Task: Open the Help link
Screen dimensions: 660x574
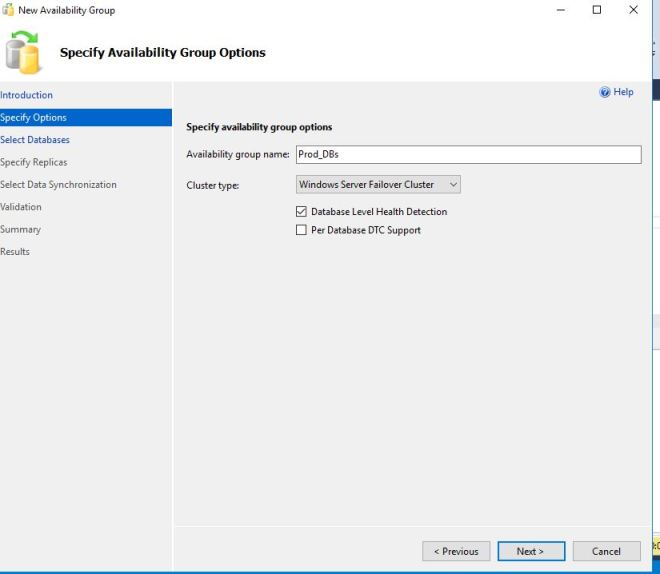Action: click(623, 92)
